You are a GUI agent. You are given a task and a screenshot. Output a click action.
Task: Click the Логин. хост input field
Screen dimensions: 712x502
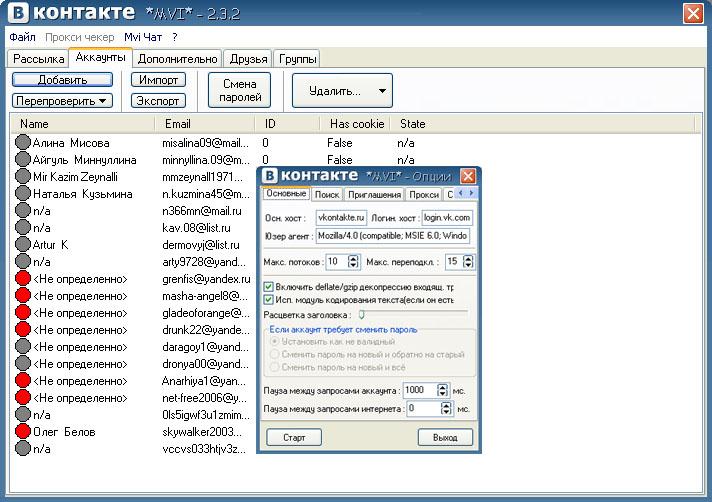coord(447,217)
